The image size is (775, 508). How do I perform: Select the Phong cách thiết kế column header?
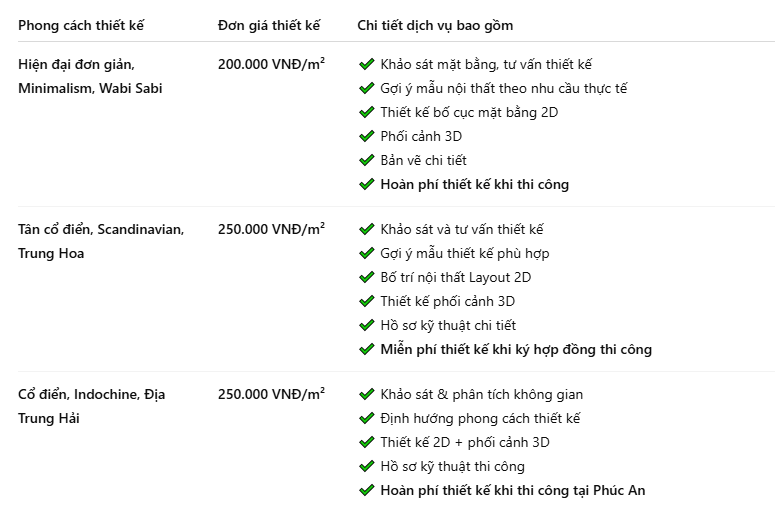click(x=81, y=25)
